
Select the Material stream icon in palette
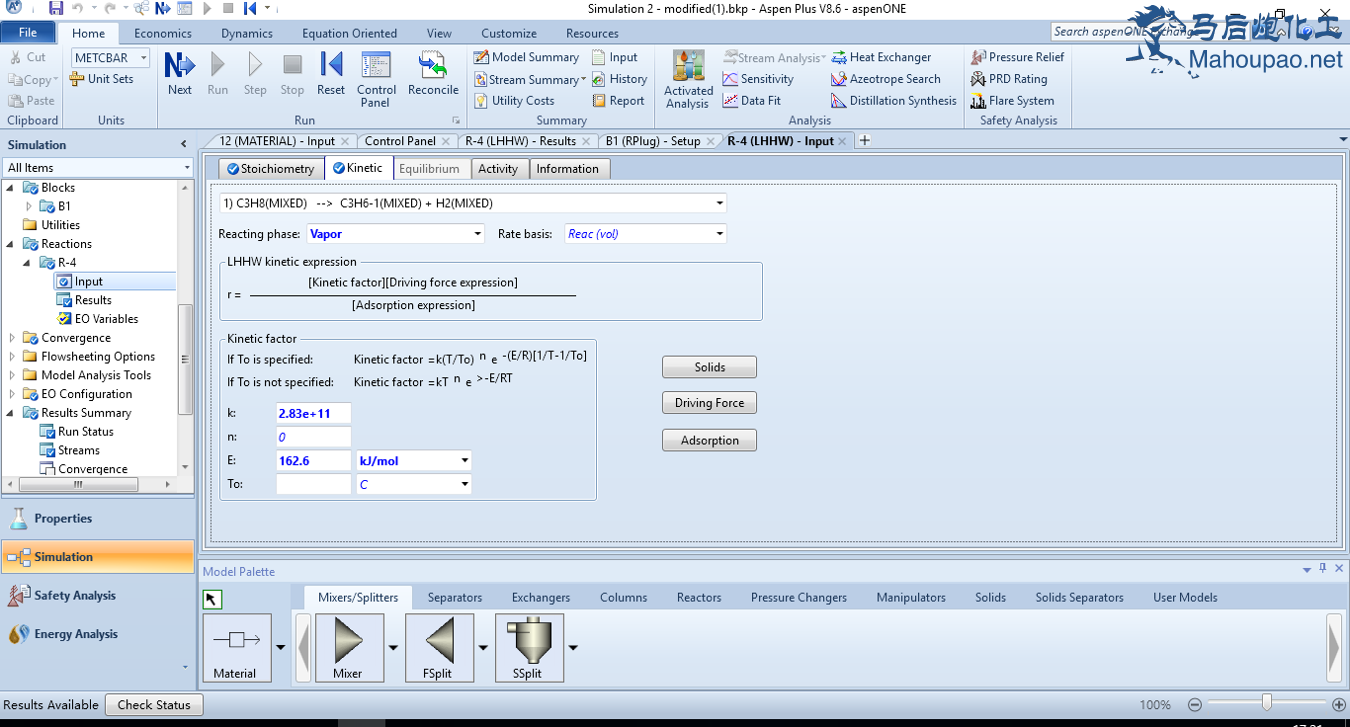click(236, 648)
